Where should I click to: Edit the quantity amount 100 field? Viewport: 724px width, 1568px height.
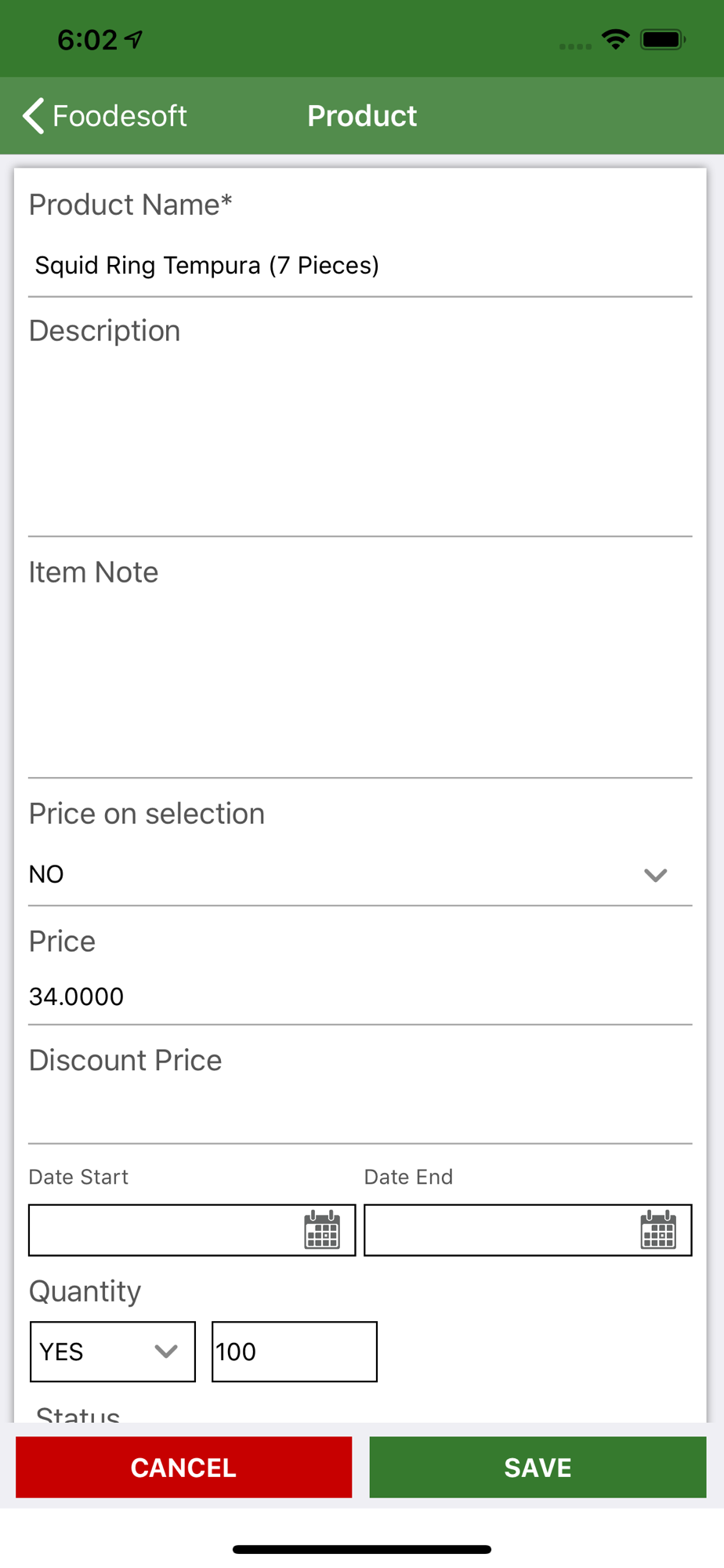click(x=295, y=1352)
